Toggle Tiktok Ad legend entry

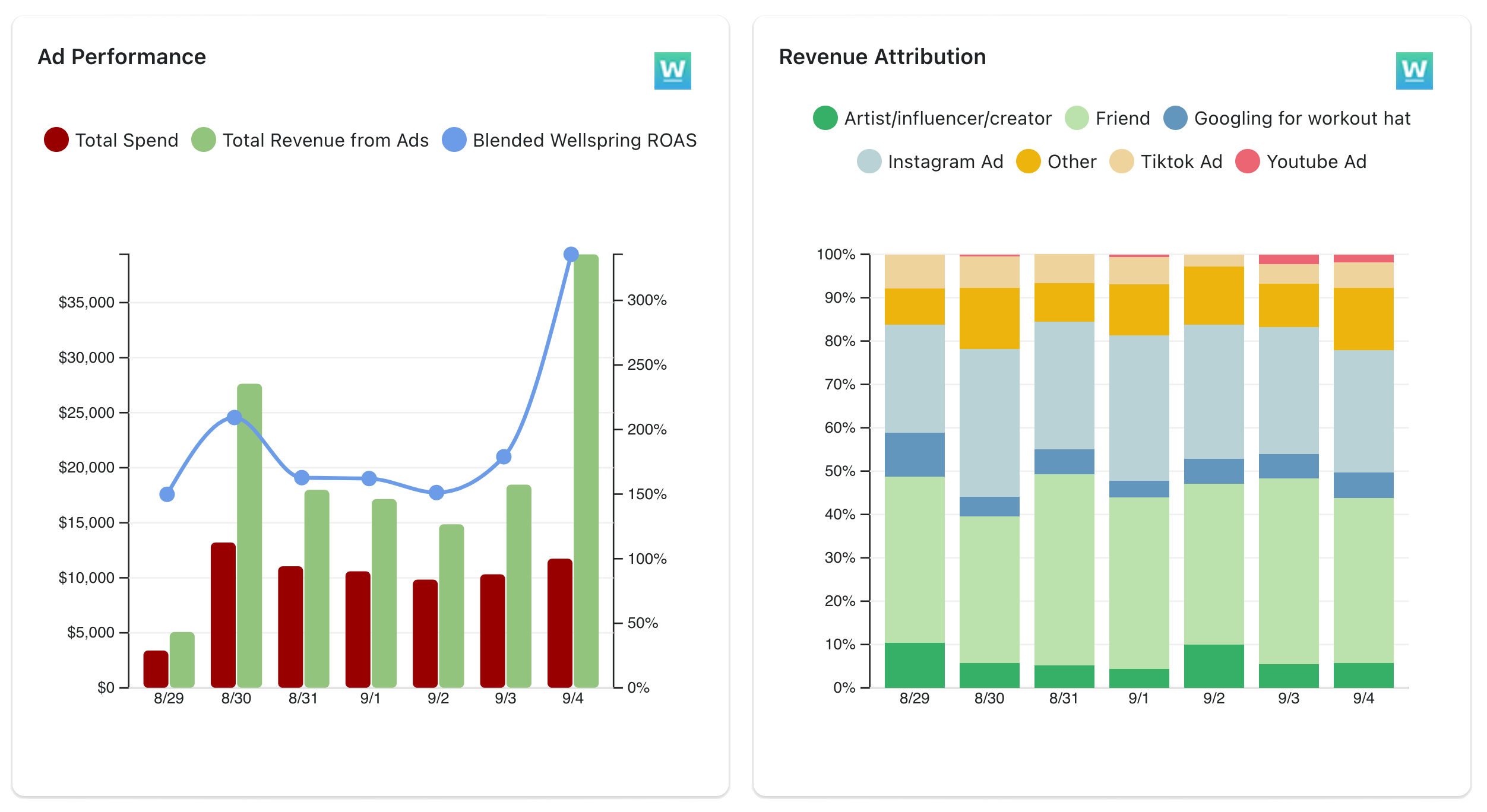(1166, 161)
